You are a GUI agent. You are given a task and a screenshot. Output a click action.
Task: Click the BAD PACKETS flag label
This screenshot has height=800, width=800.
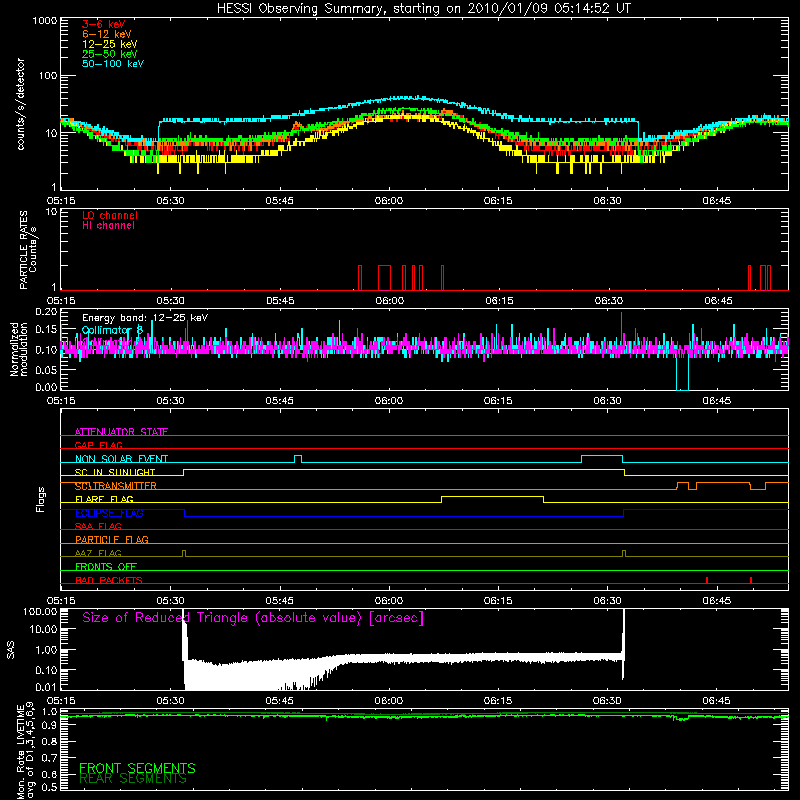109,580
